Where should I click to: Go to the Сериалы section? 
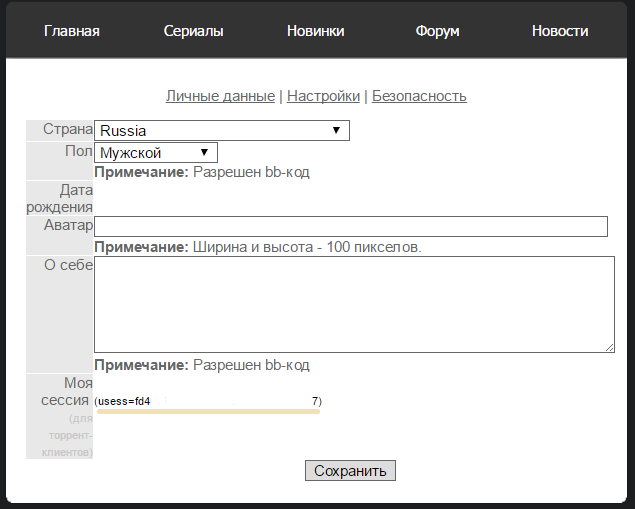(194, 31)
